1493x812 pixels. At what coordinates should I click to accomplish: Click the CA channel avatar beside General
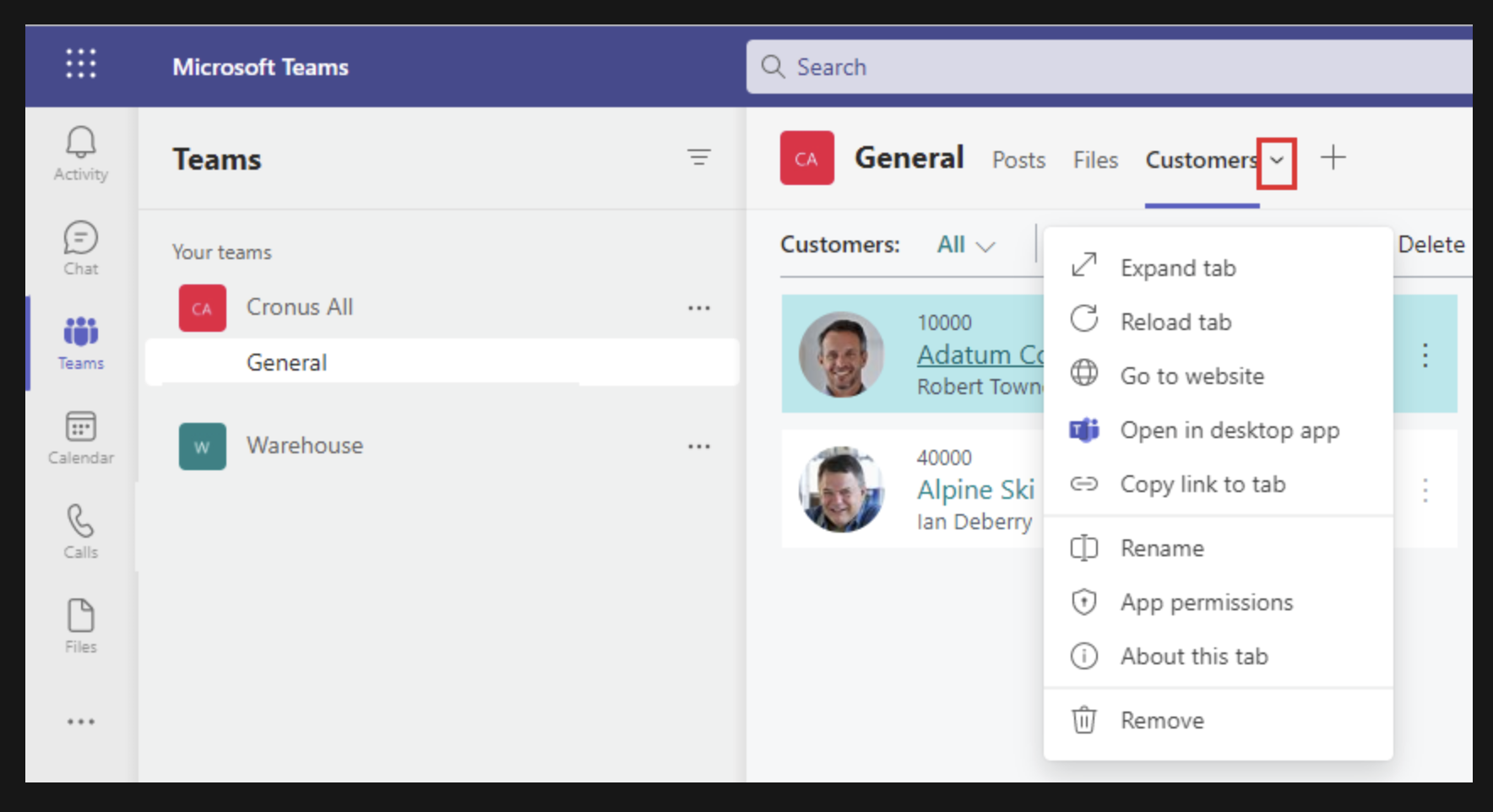(806, 158)
